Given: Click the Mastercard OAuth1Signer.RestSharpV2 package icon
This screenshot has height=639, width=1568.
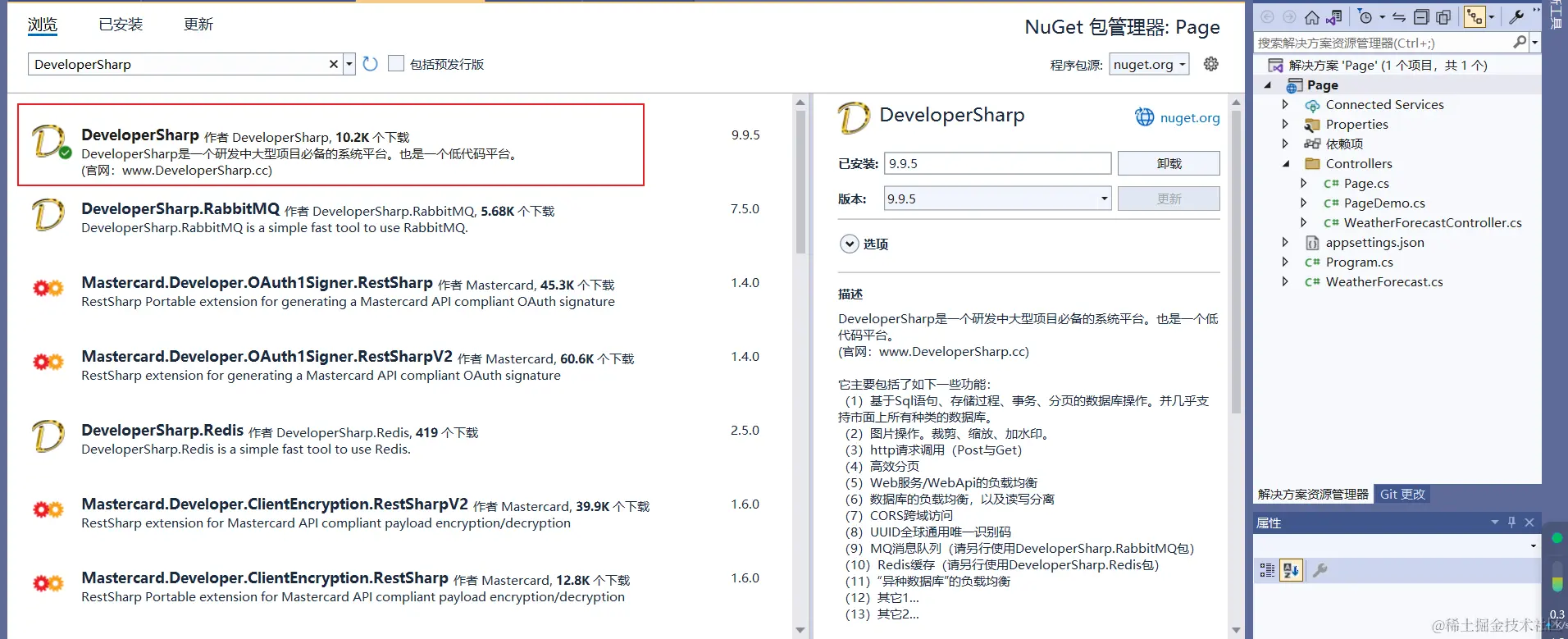Looking at the screenshot, I should coord(48,362).
